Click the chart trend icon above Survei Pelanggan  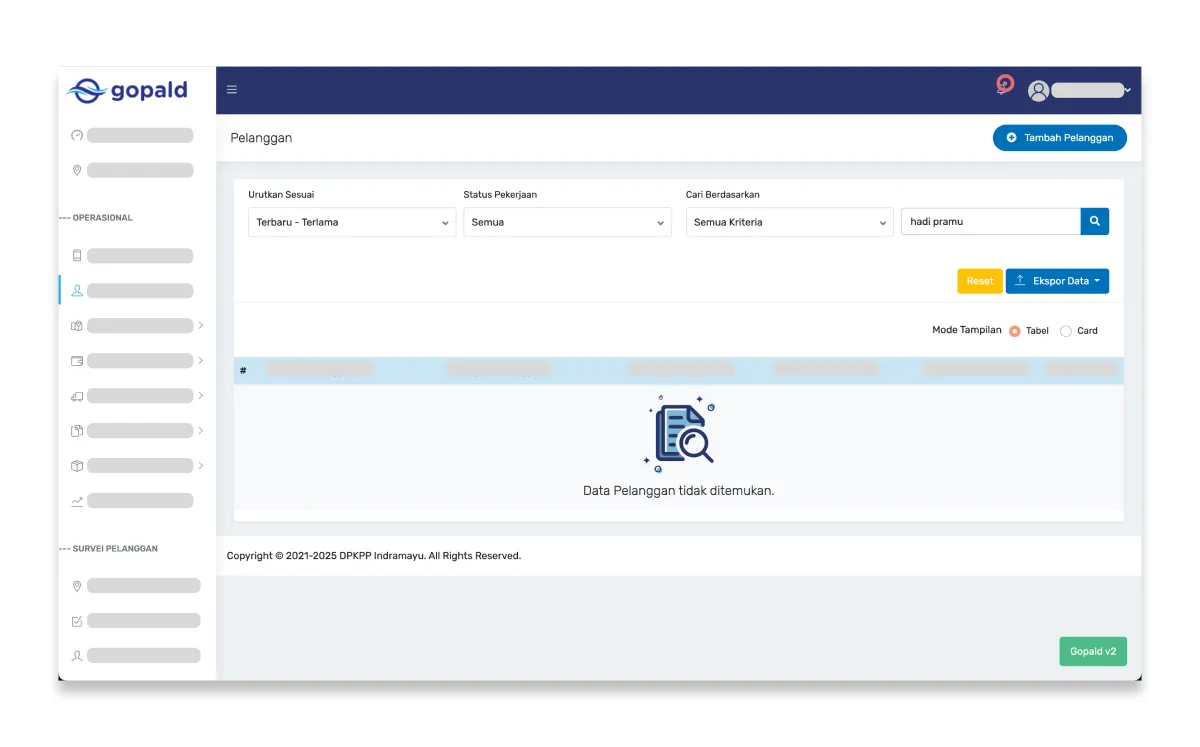pos(77,500)
